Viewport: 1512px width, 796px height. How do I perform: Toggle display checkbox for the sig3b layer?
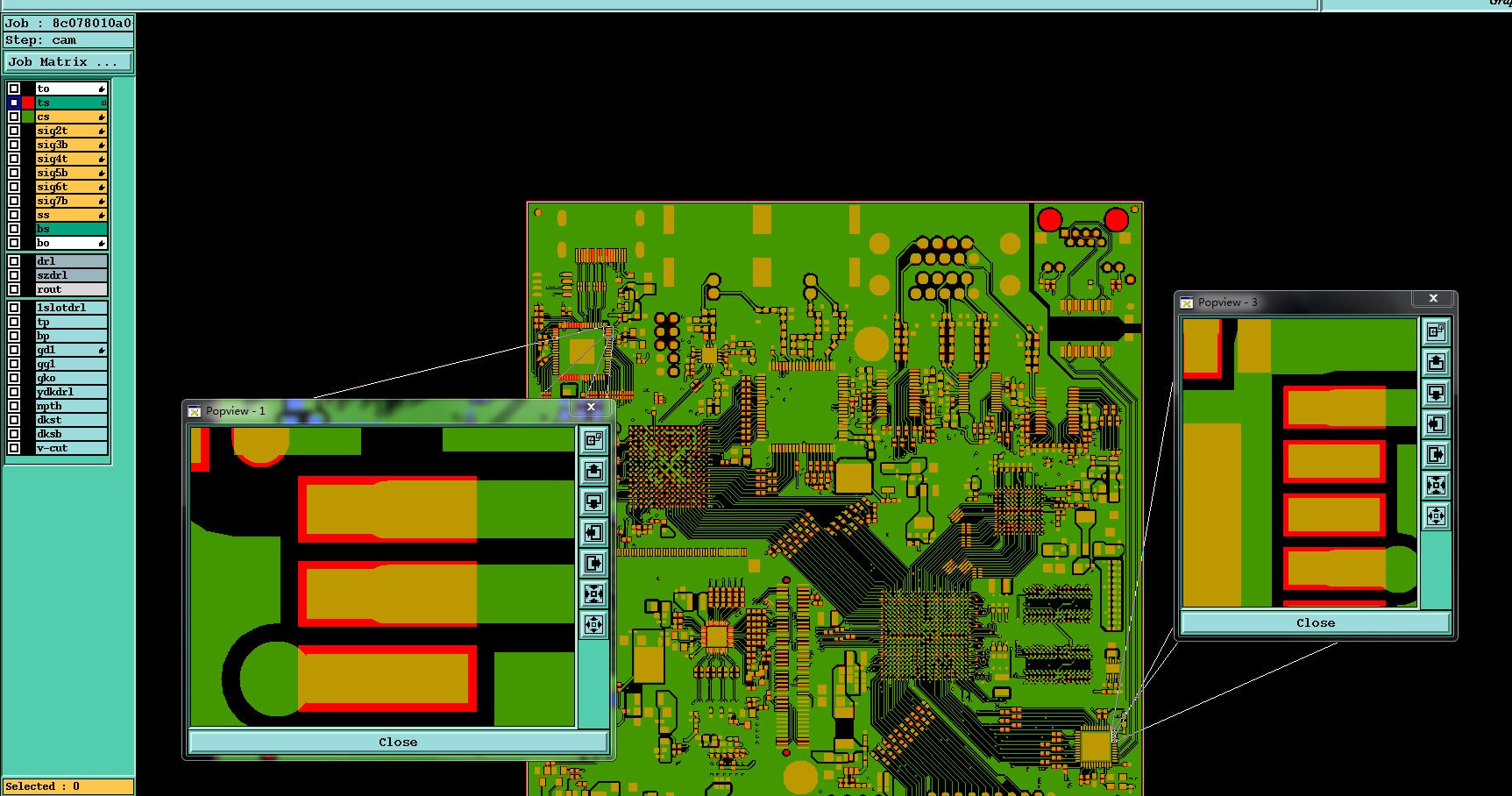(x=14, y=145)
